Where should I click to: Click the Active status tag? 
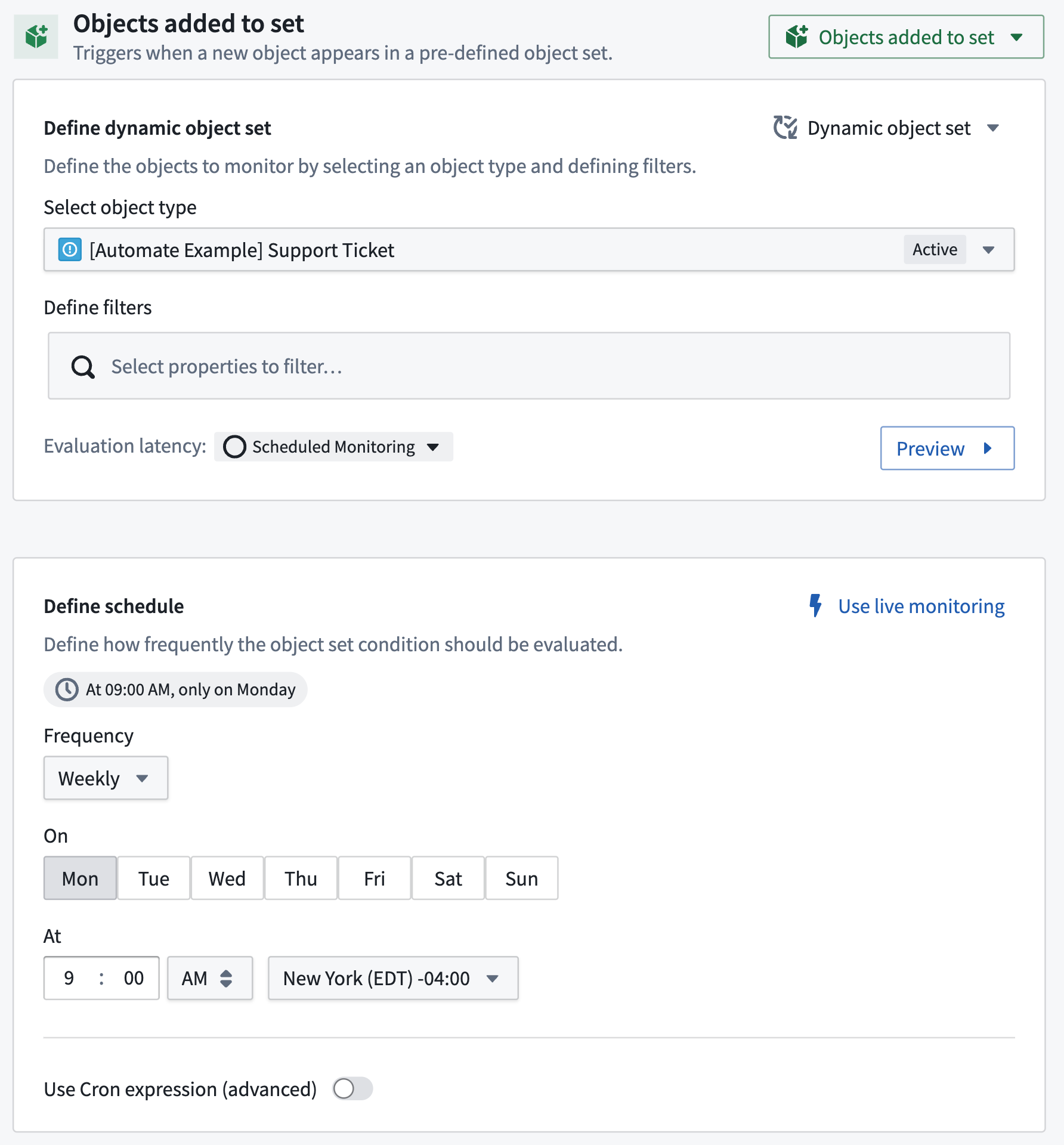935,249
